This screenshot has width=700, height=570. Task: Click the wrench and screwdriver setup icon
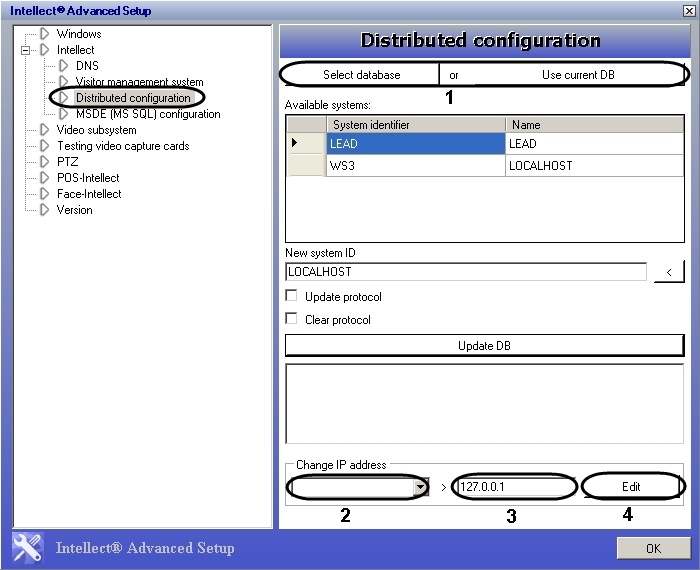[x=28, y=548]
